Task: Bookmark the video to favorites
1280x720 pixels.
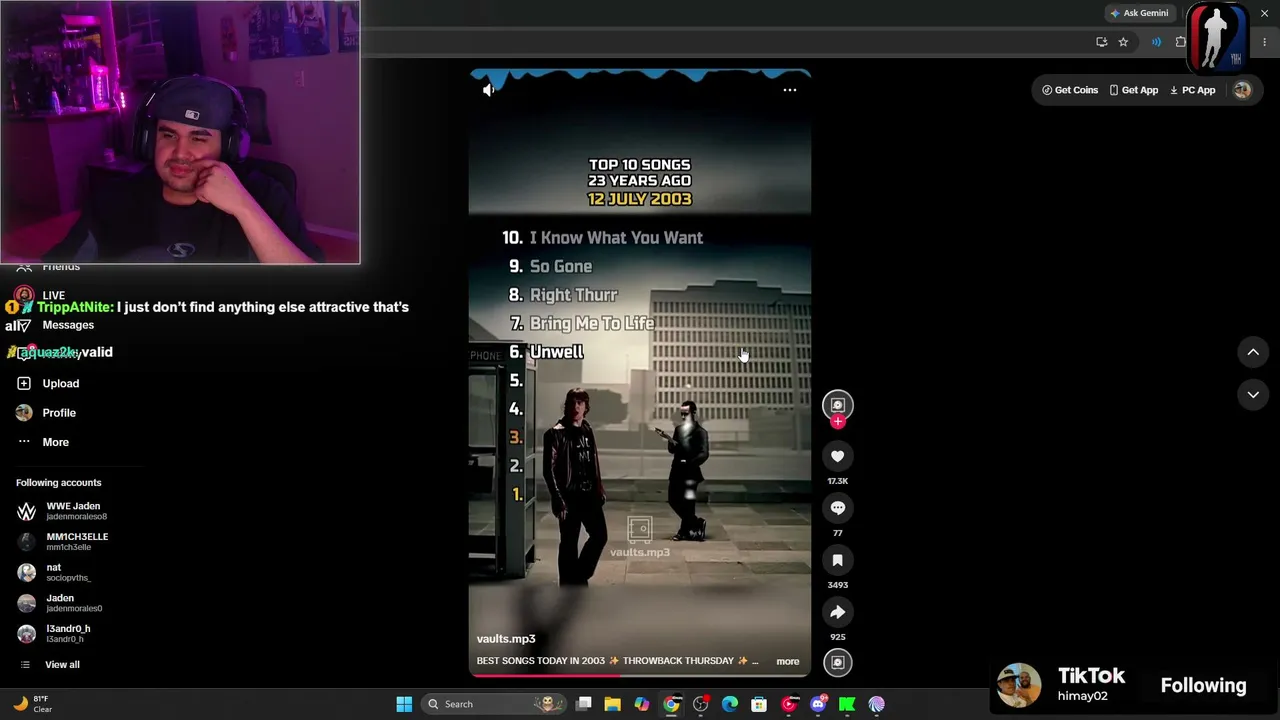Action: coord(838,560)
